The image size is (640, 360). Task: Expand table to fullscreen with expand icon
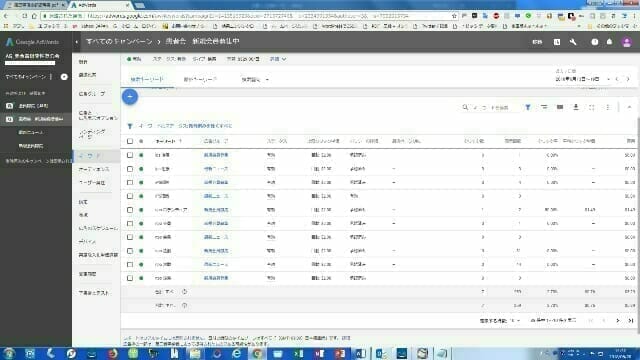click(592, 107)
